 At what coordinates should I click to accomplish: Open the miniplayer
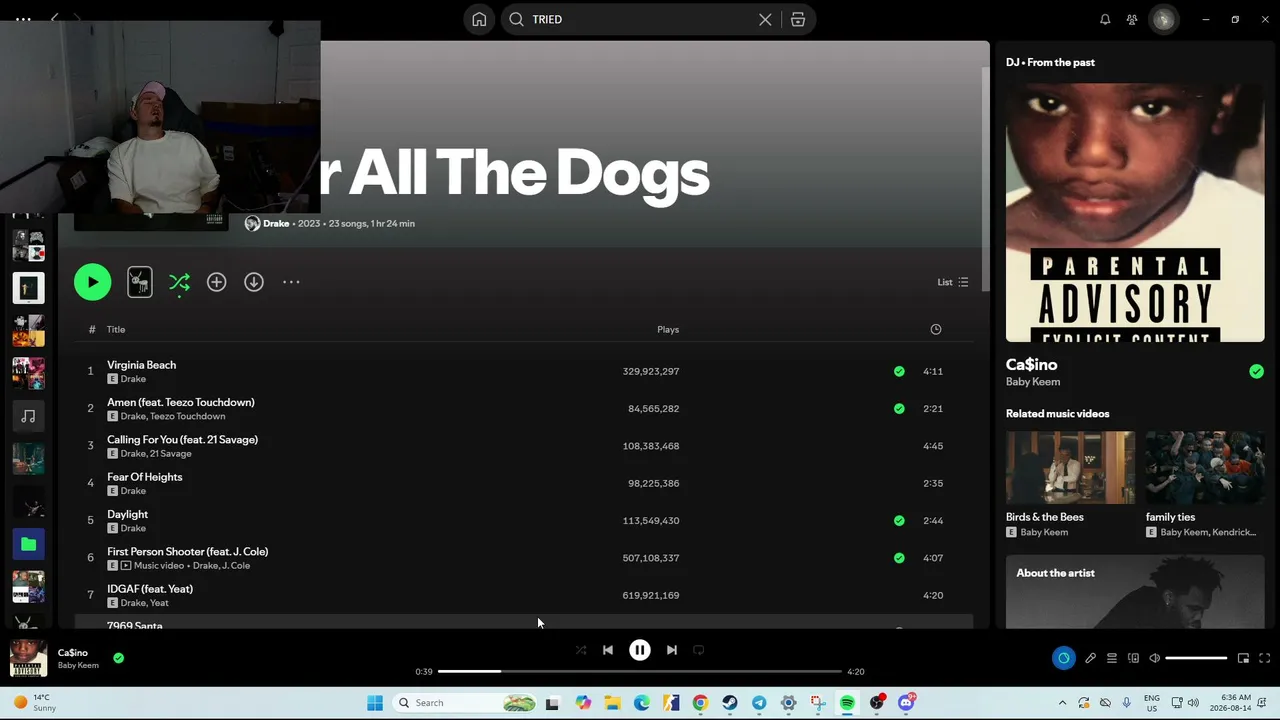coord(1243,658)
